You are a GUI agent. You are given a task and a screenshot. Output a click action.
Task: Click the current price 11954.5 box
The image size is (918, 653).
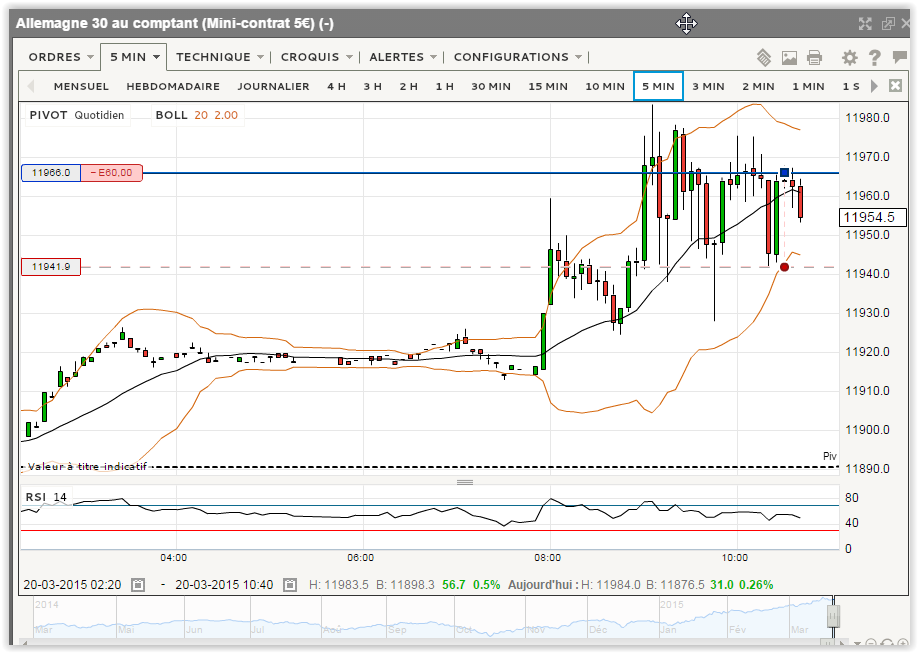click(872, 217)
